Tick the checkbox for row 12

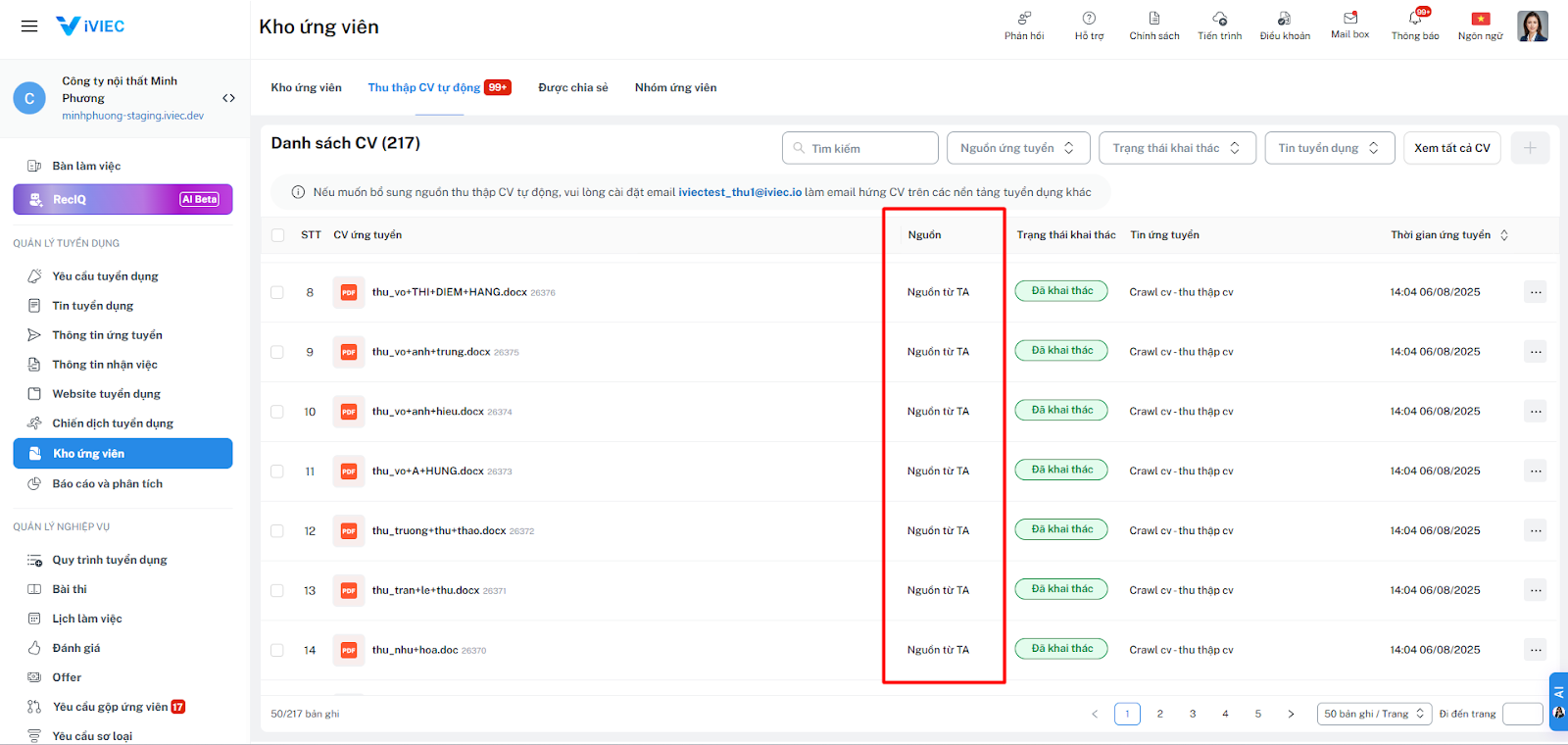pyautogui.click(x=277, y=531)
